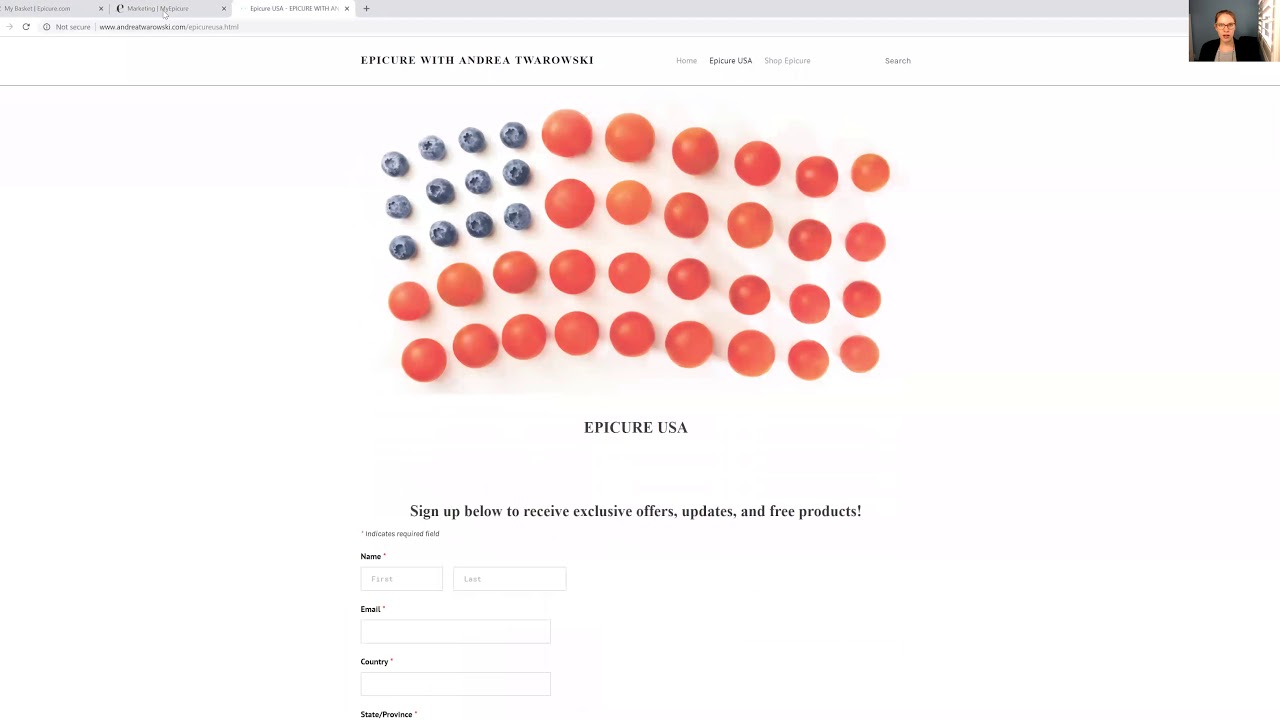Go to Shop Epicure page

point(787,61)
